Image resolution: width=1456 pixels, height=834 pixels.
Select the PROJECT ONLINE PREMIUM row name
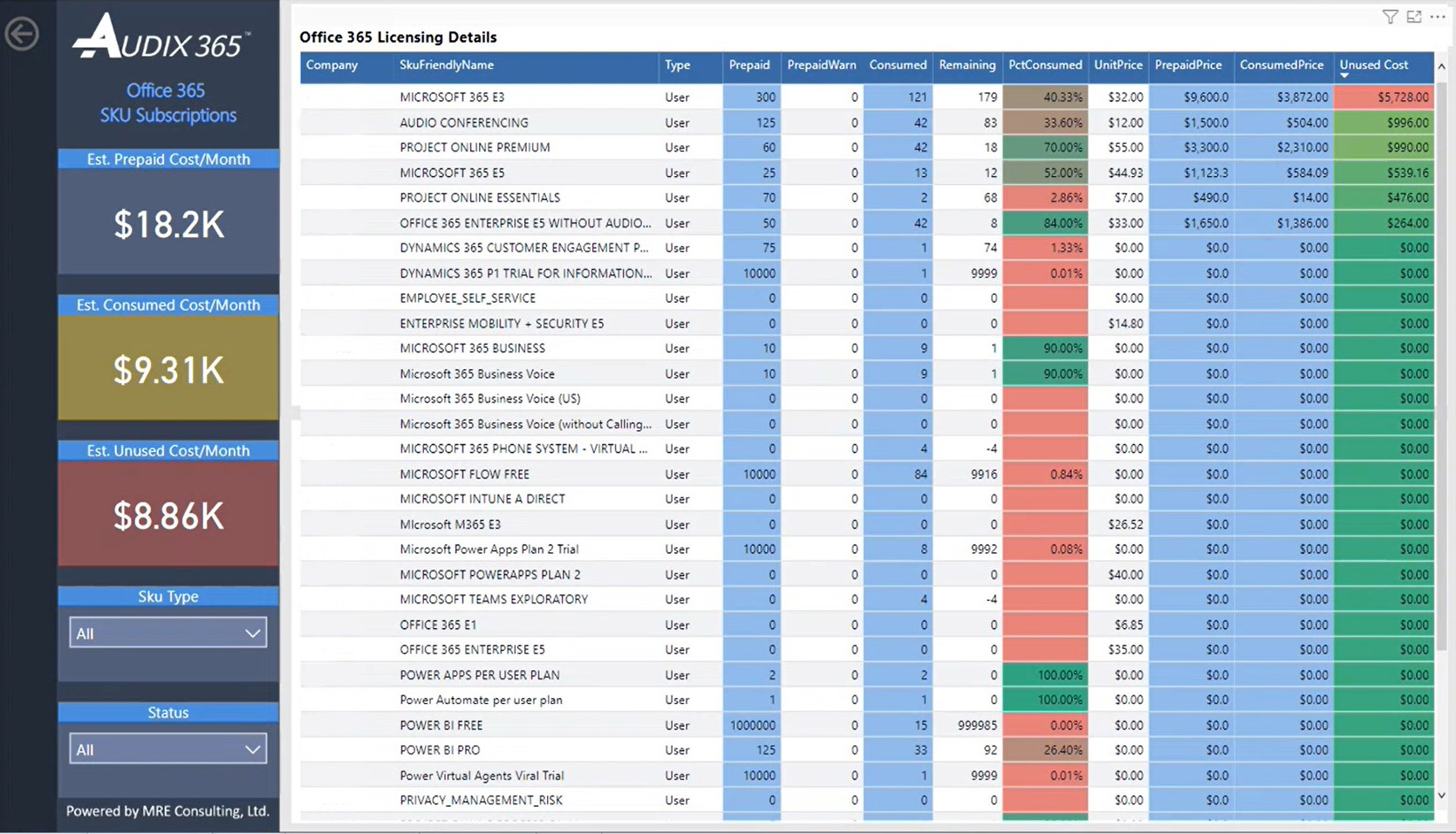coord(475,147)
